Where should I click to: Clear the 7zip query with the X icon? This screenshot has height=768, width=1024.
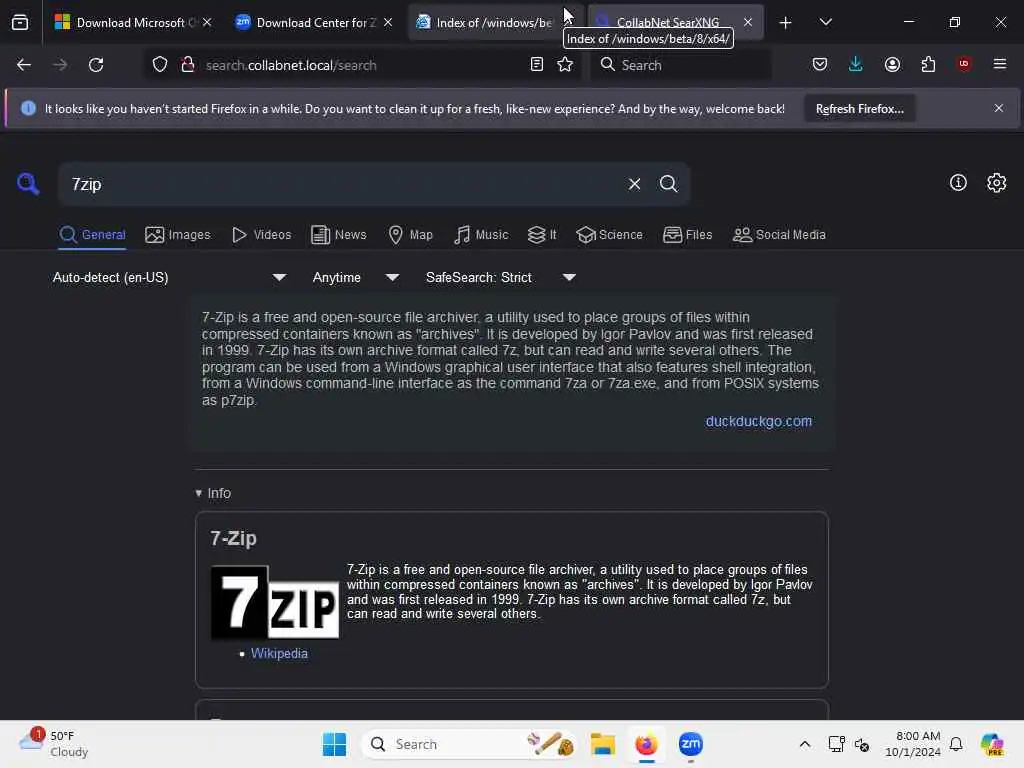[x=634, y=184]
